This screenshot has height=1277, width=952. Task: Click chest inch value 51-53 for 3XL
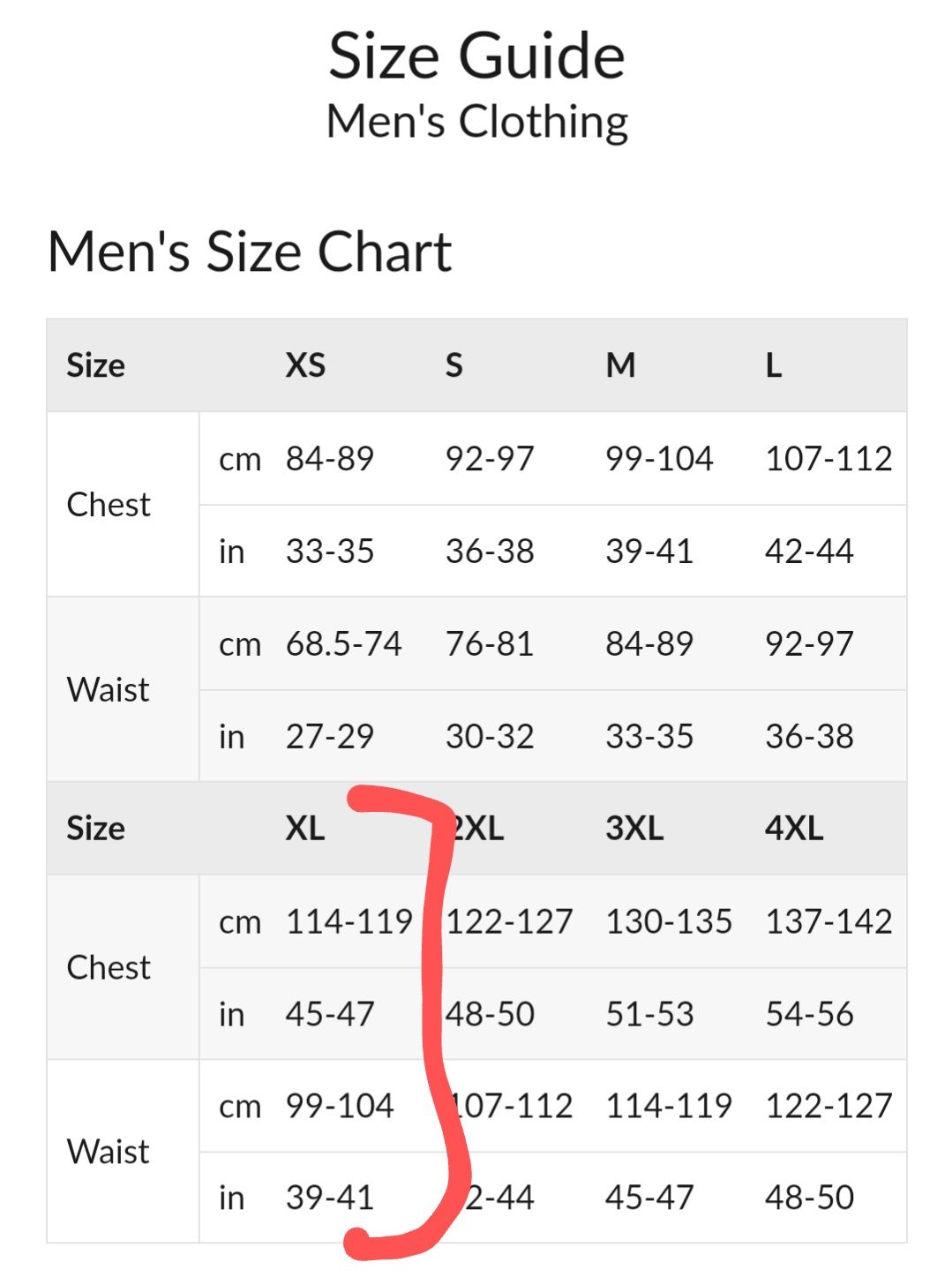click(x=649, y=1014)
